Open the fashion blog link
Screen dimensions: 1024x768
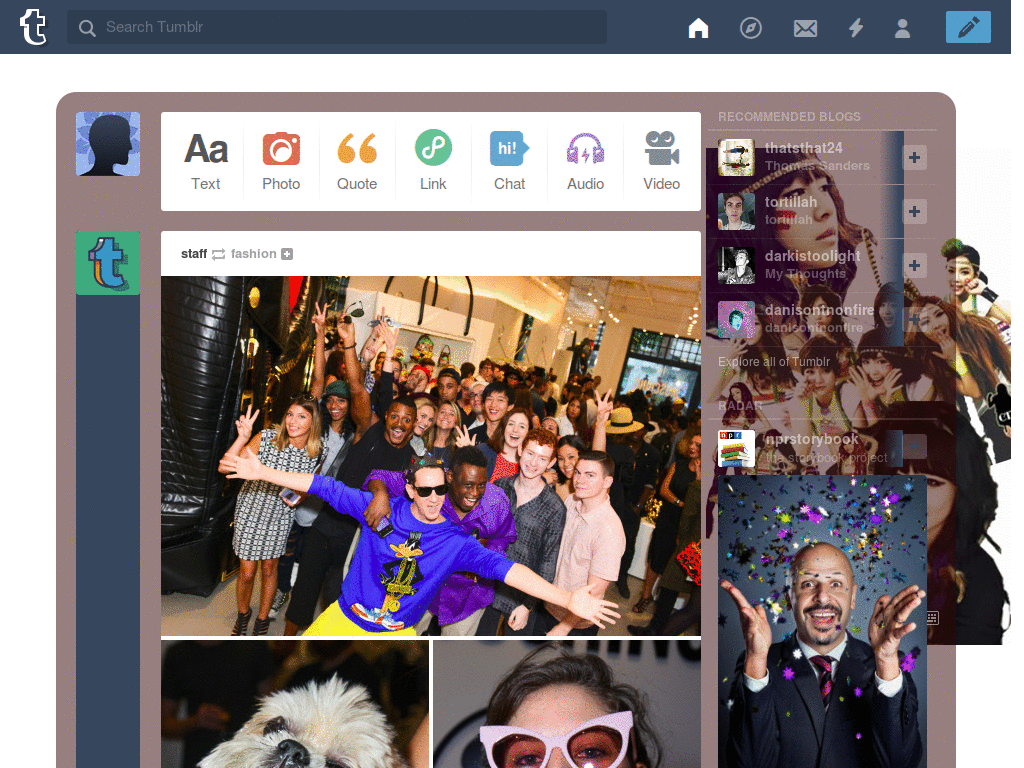point(253,253)
